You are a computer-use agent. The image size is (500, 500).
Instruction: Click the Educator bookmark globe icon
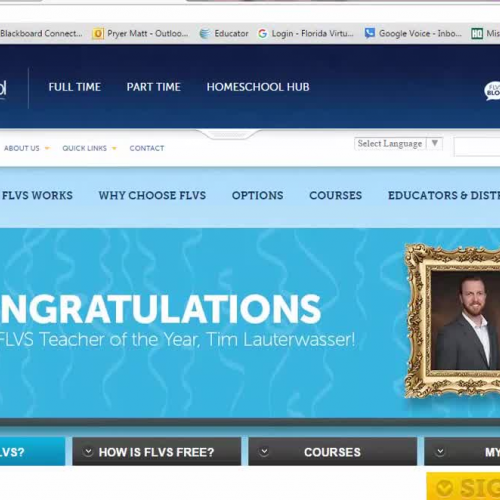click(205, 34)
